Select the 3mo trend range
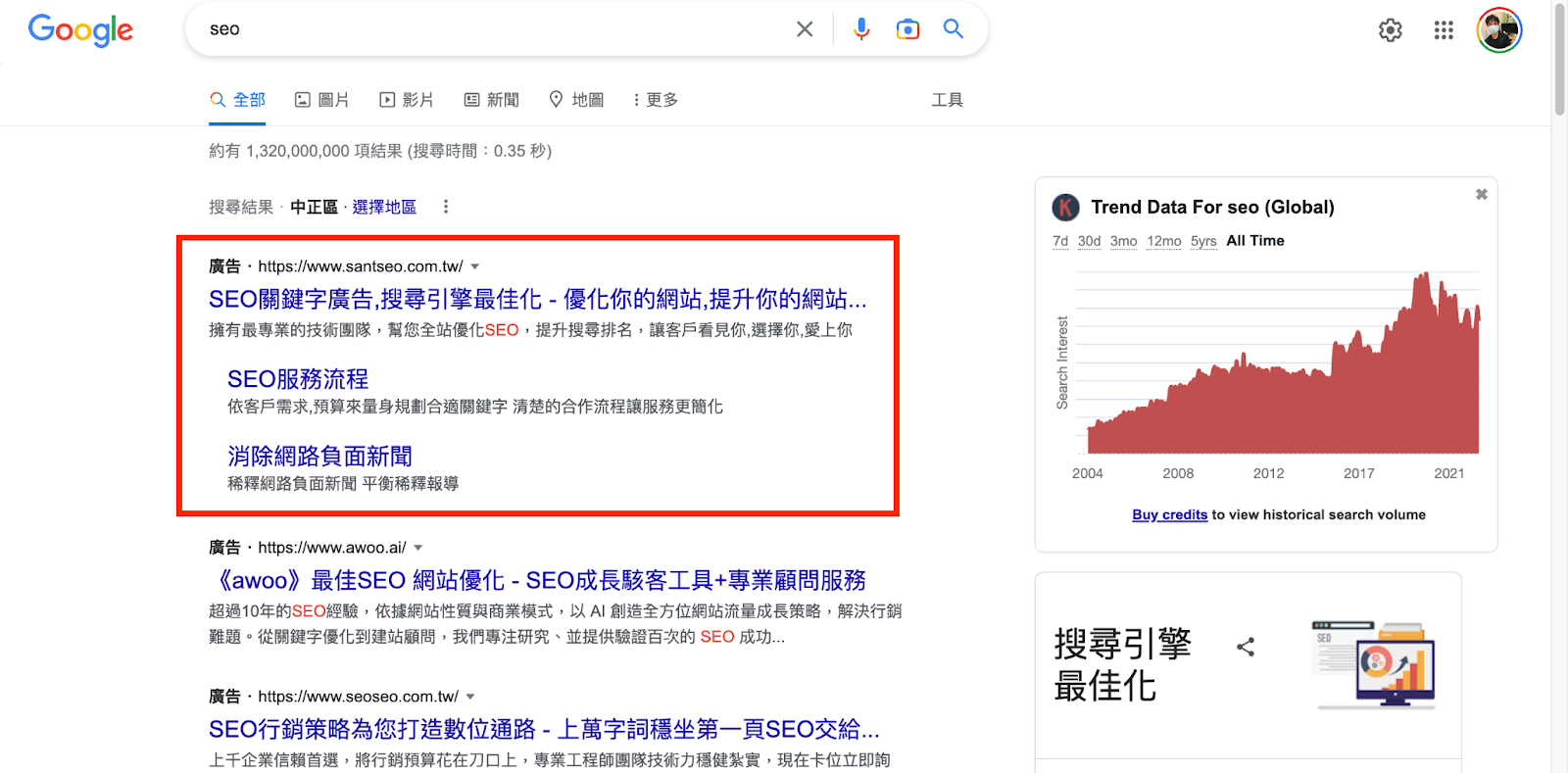 click(x=1124, y=241)
